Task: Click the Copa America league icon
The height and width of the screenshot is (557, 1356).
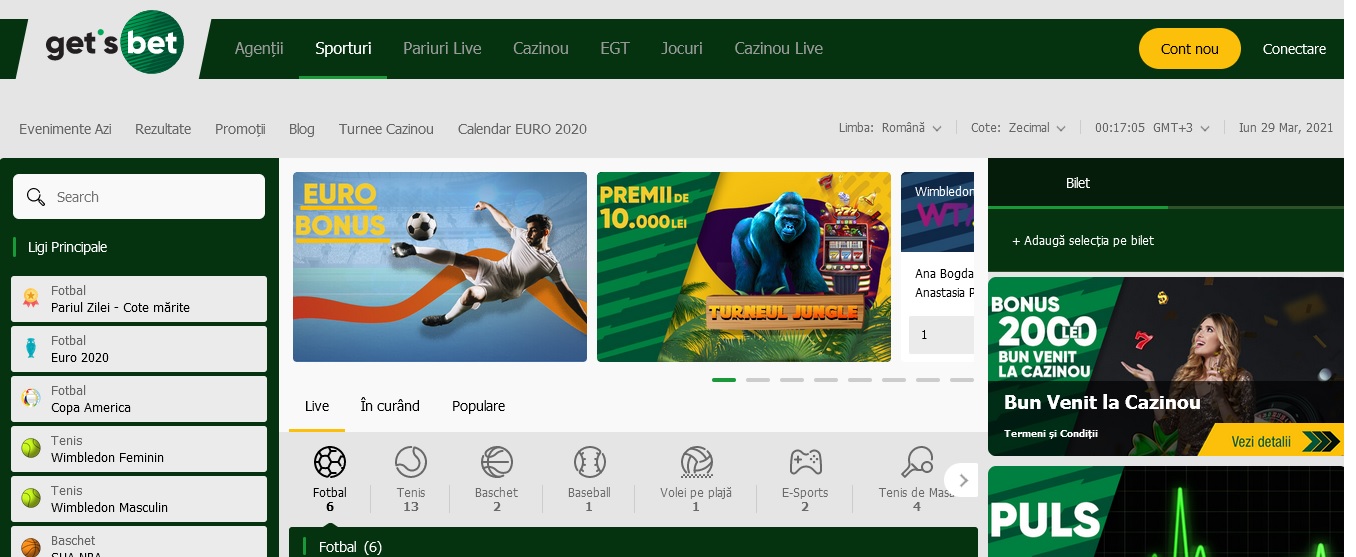Action: (x=31, y=398)
